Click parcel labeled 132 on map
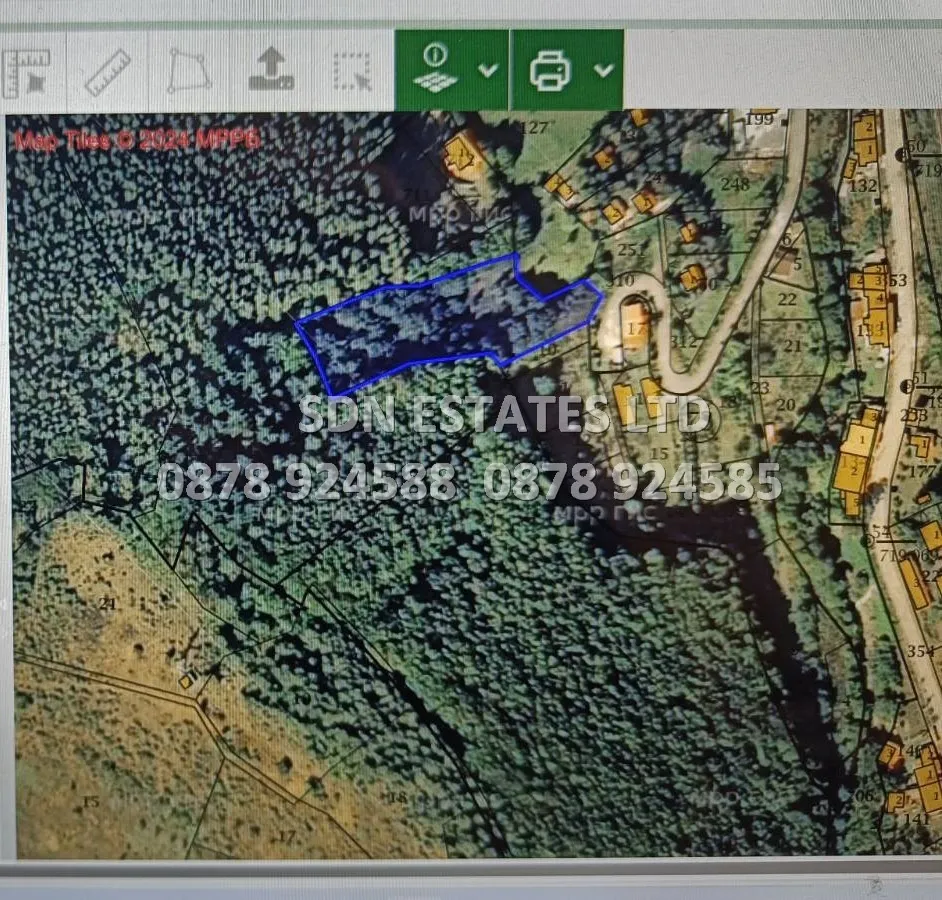The height and width of the screenshot is (900, 942). click(862, 186)
